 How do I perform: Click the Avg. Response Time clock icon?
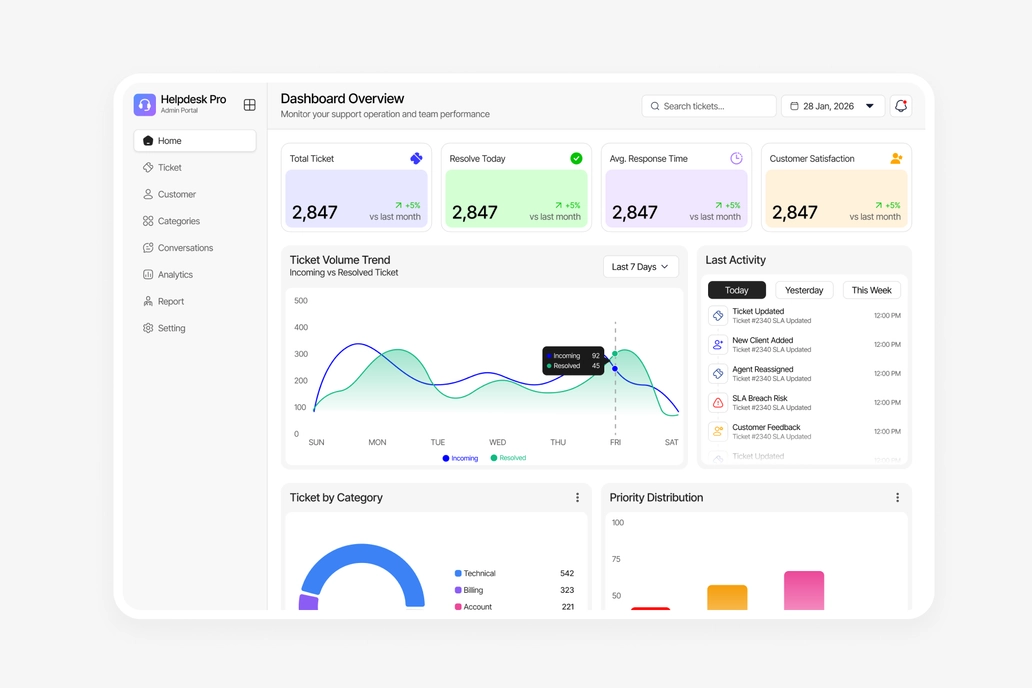point(736,158)
